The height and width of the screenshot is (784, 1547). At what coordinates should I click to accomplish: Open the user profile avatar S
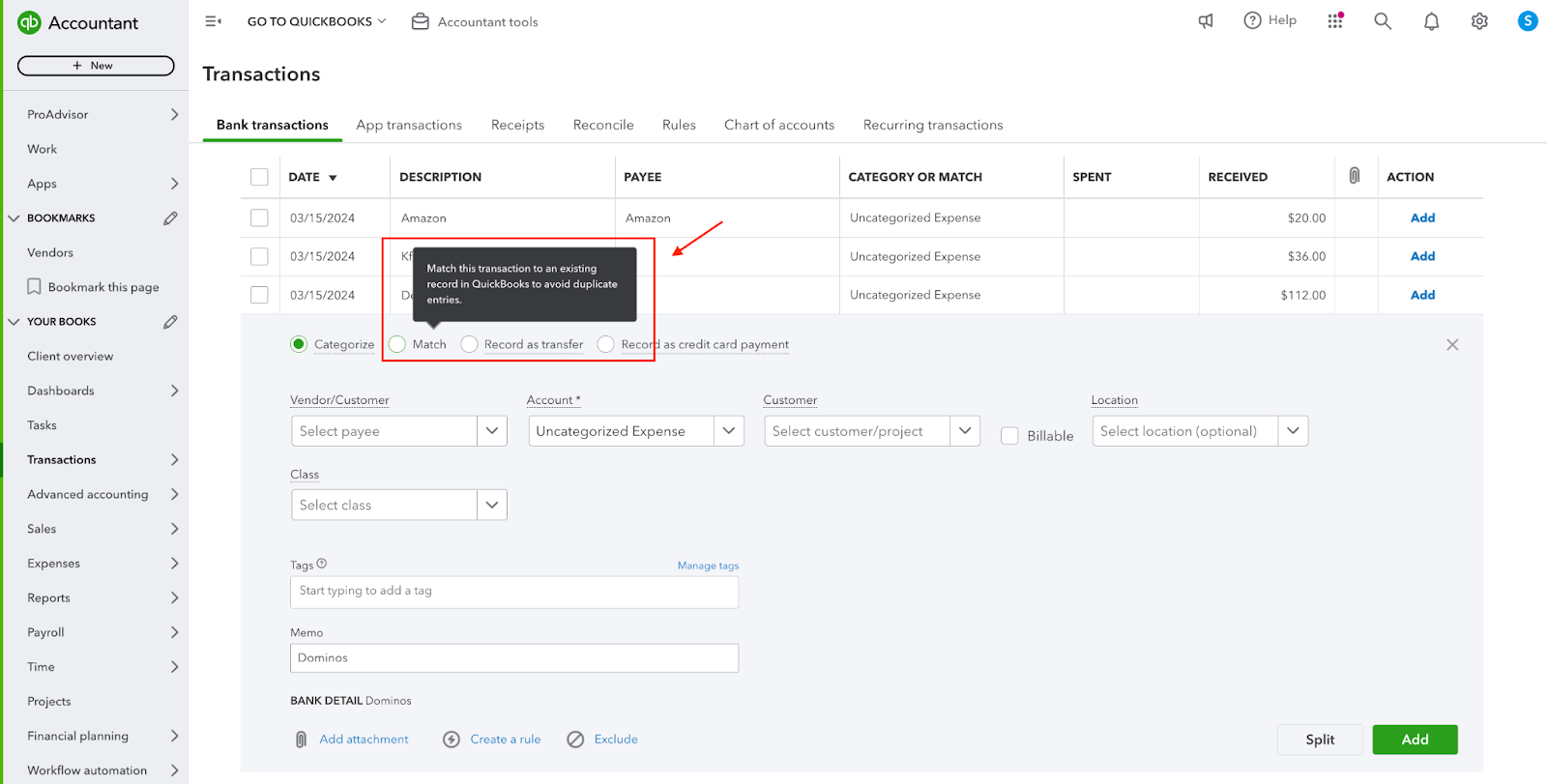click(1528, 20)
